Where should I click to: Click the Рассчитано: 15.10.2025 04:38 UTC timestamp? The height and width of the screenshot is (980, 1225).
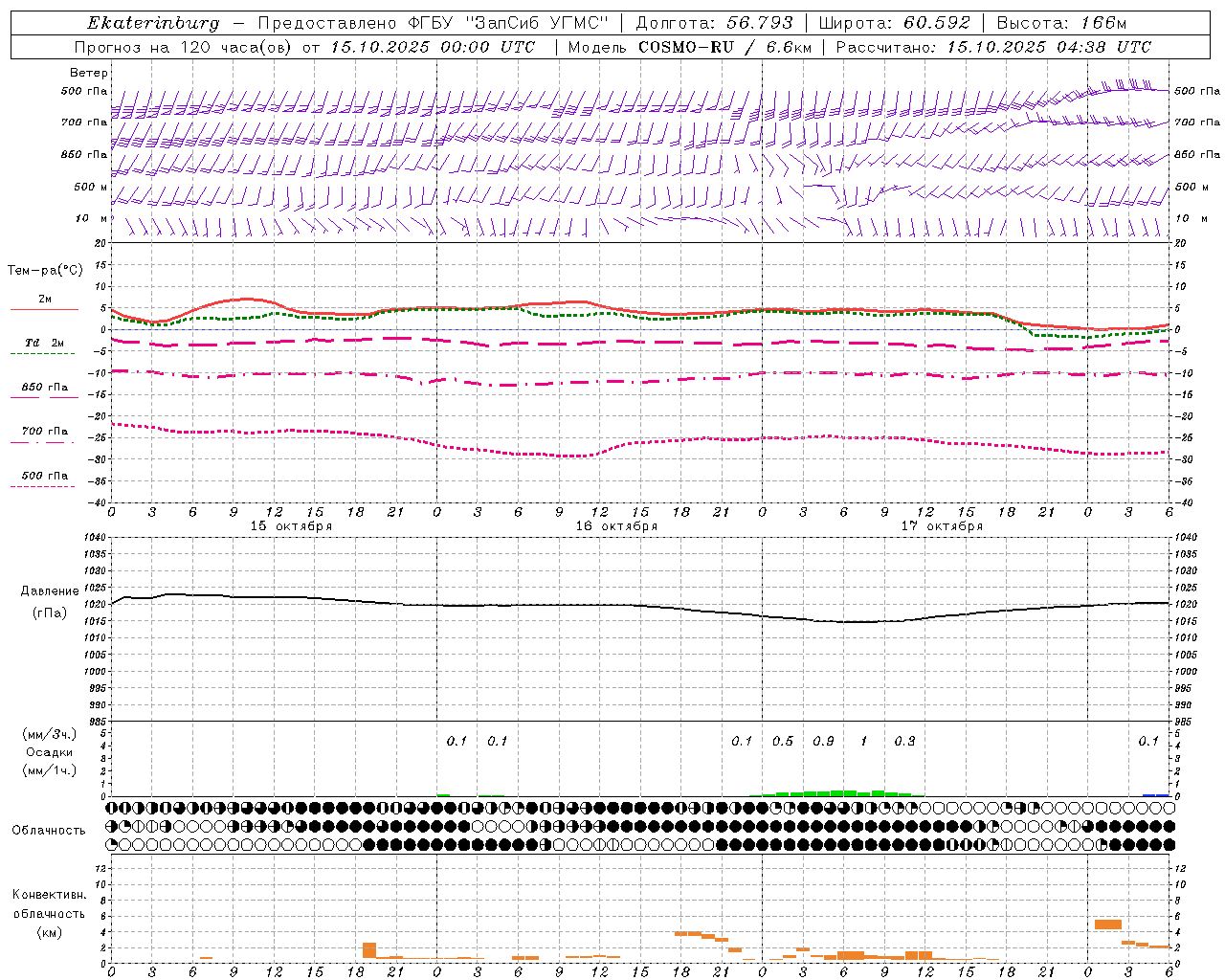(x=993, y=47)
